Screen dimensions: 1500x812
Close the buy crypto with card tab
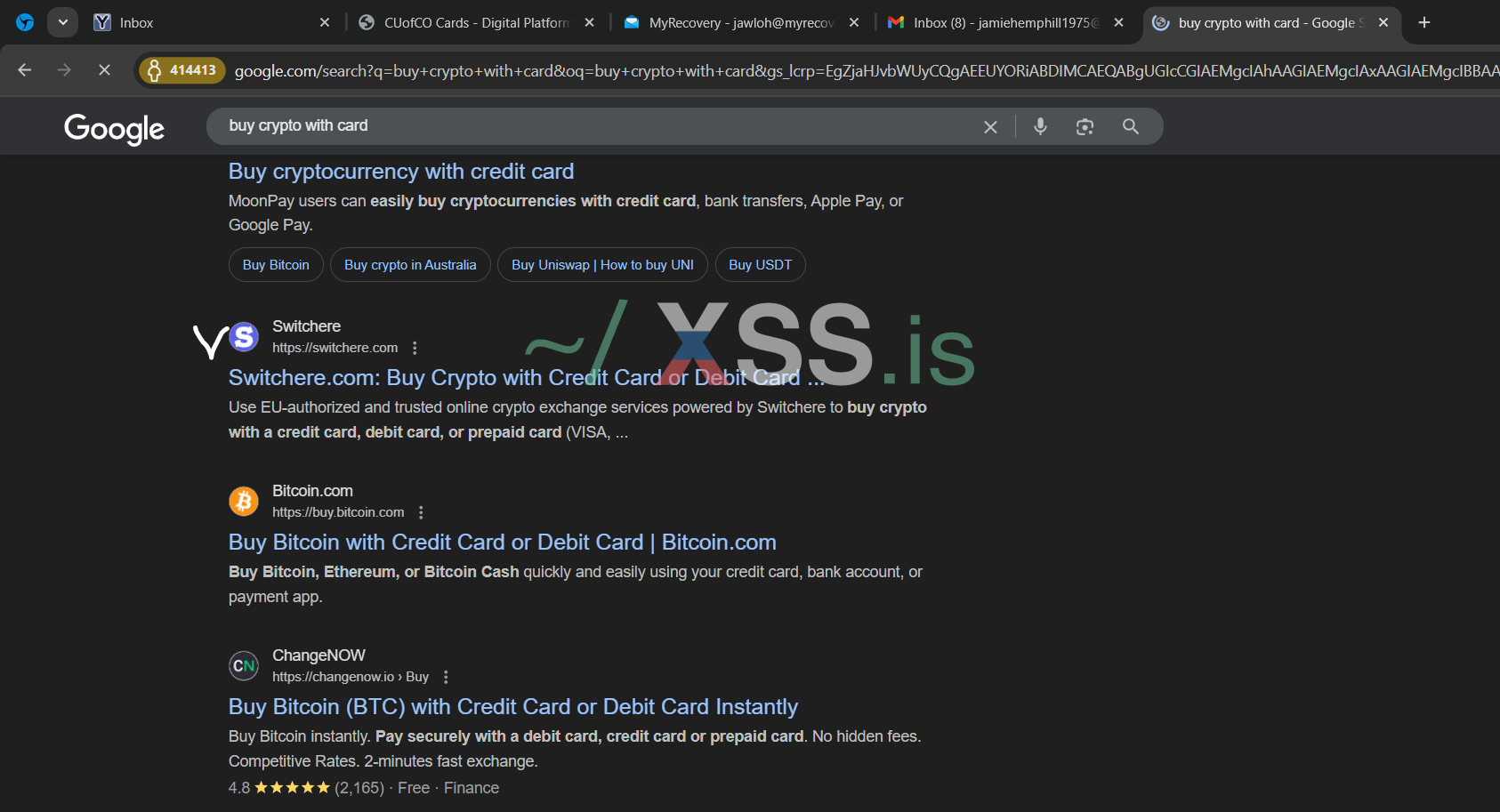[1383, 22]
